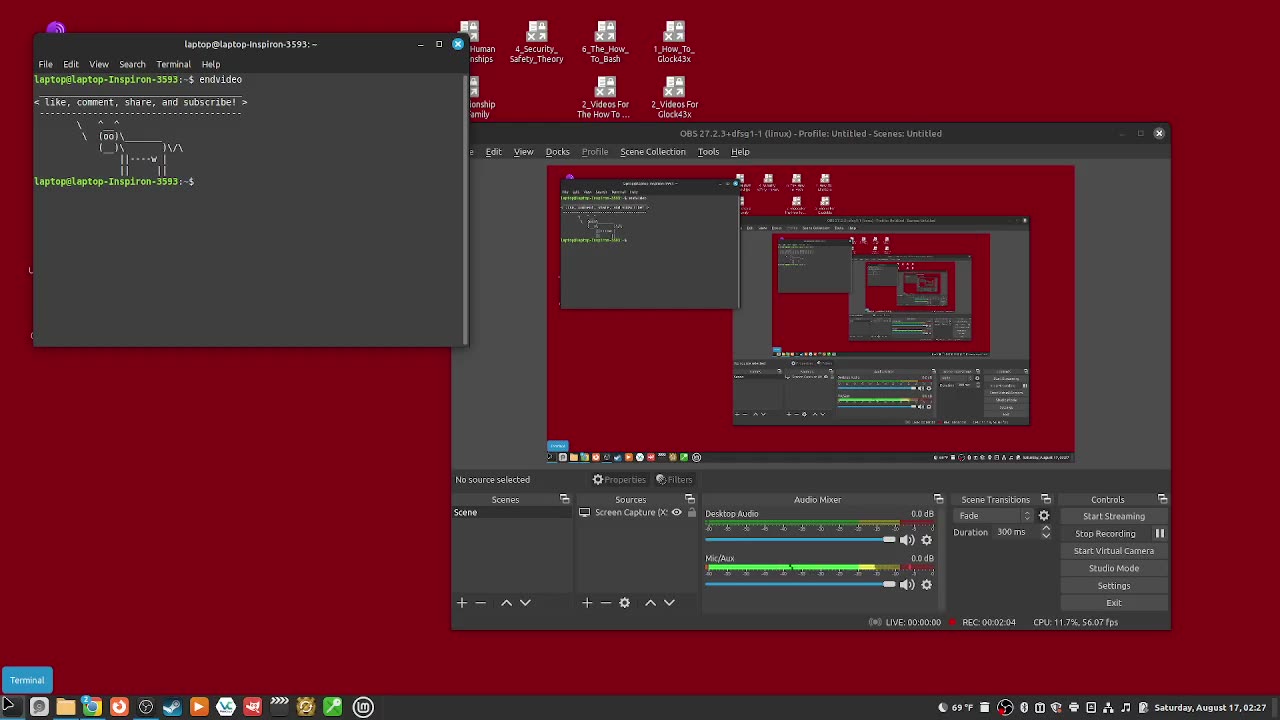Mute Mic/Aux speaker icon

point(907,585)
